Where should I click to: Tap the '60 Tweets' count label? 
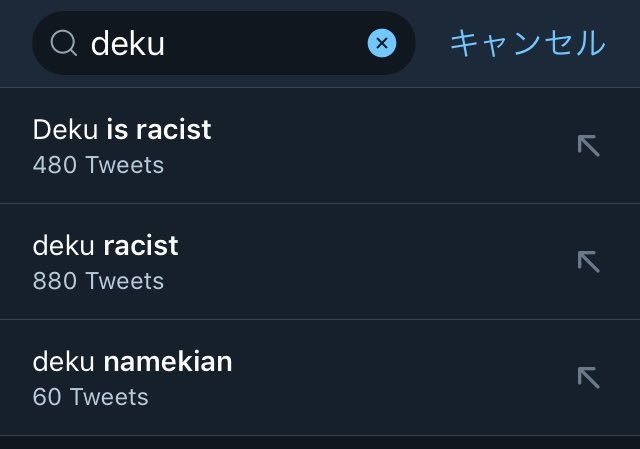pos(91,397)
